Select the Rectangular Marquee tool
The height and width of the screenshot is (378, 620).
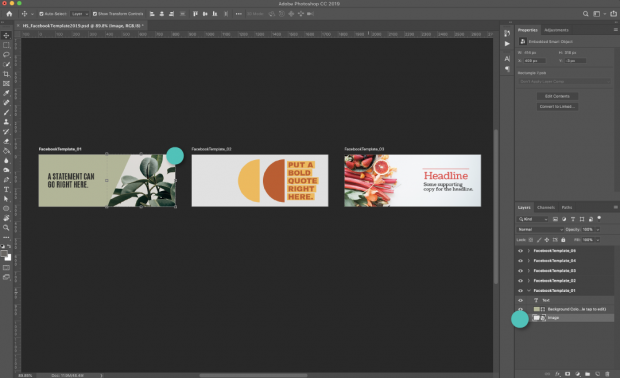(x=6, y=45)
